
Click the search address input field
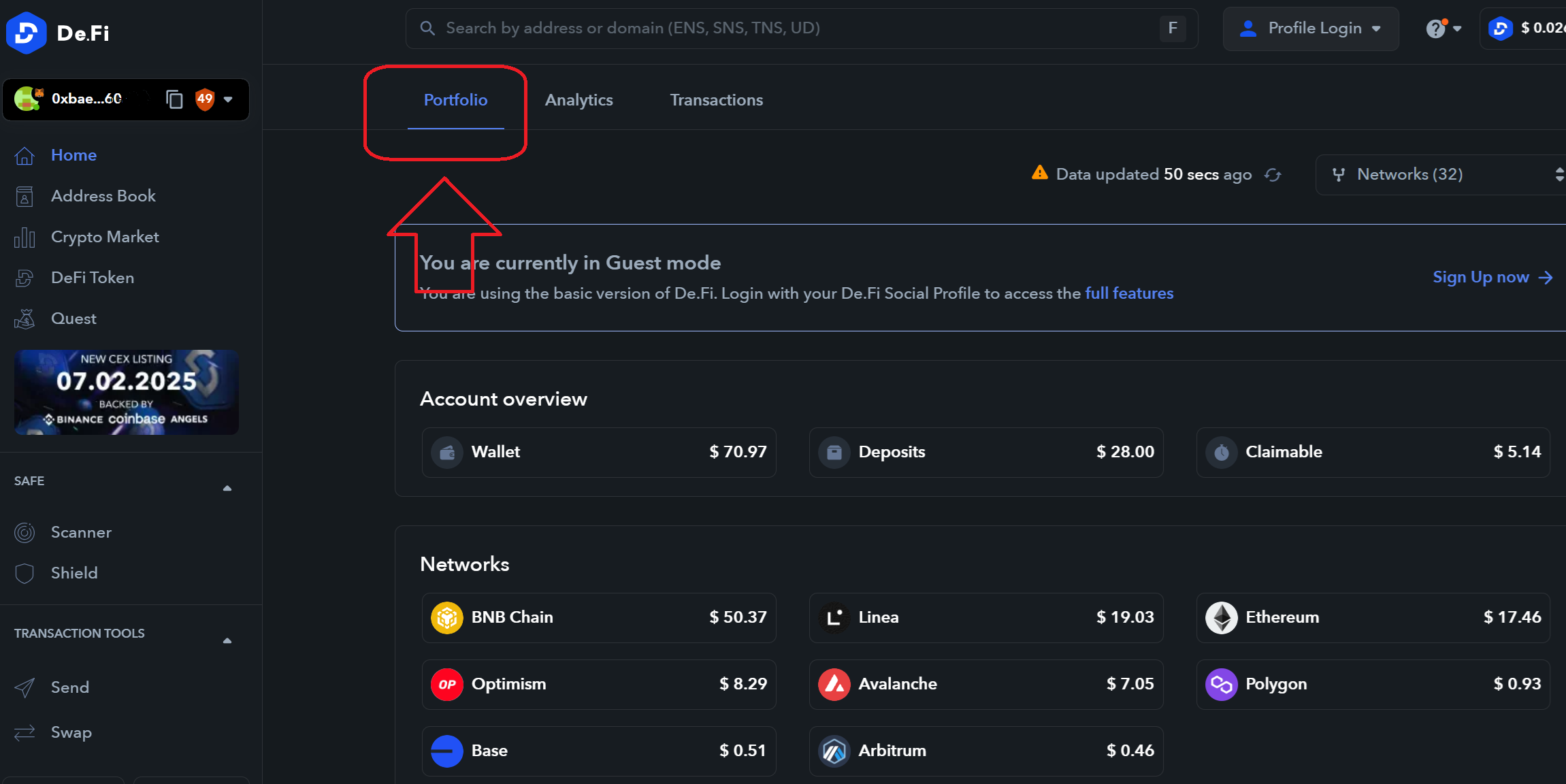coord(802,29)
